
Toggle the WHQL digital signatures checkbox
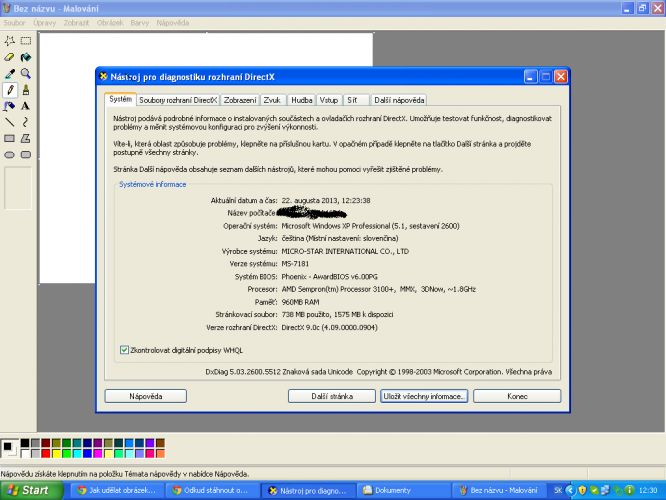[x=124, y=350]
